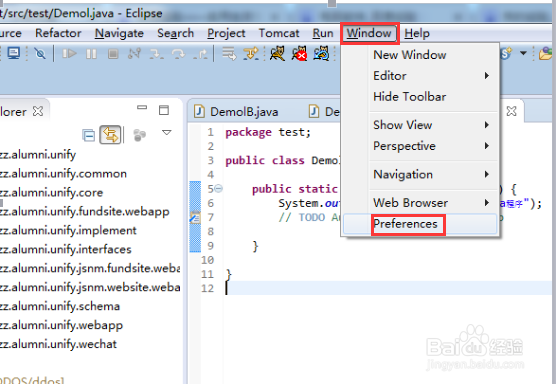Open toolbar dropdown arrow at right
This screenshot has height=384, width=556.
tap(523, 53)
